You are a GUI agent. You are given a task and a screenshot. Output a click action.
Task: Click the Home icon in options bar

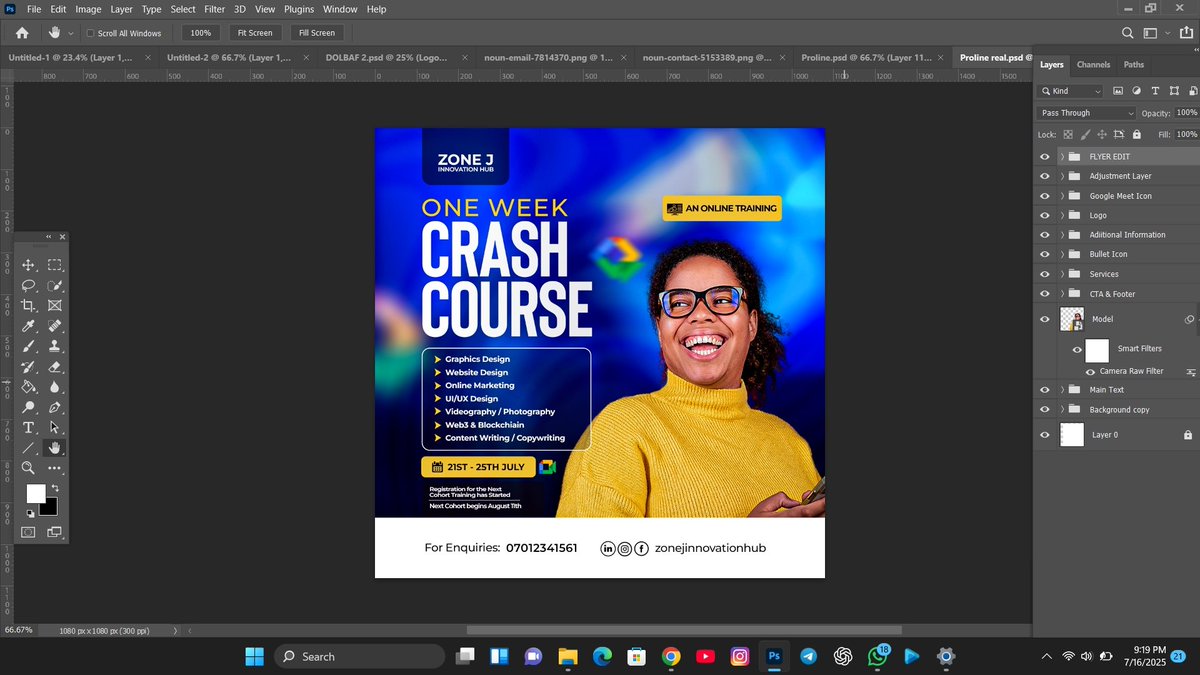pos(22,33)
